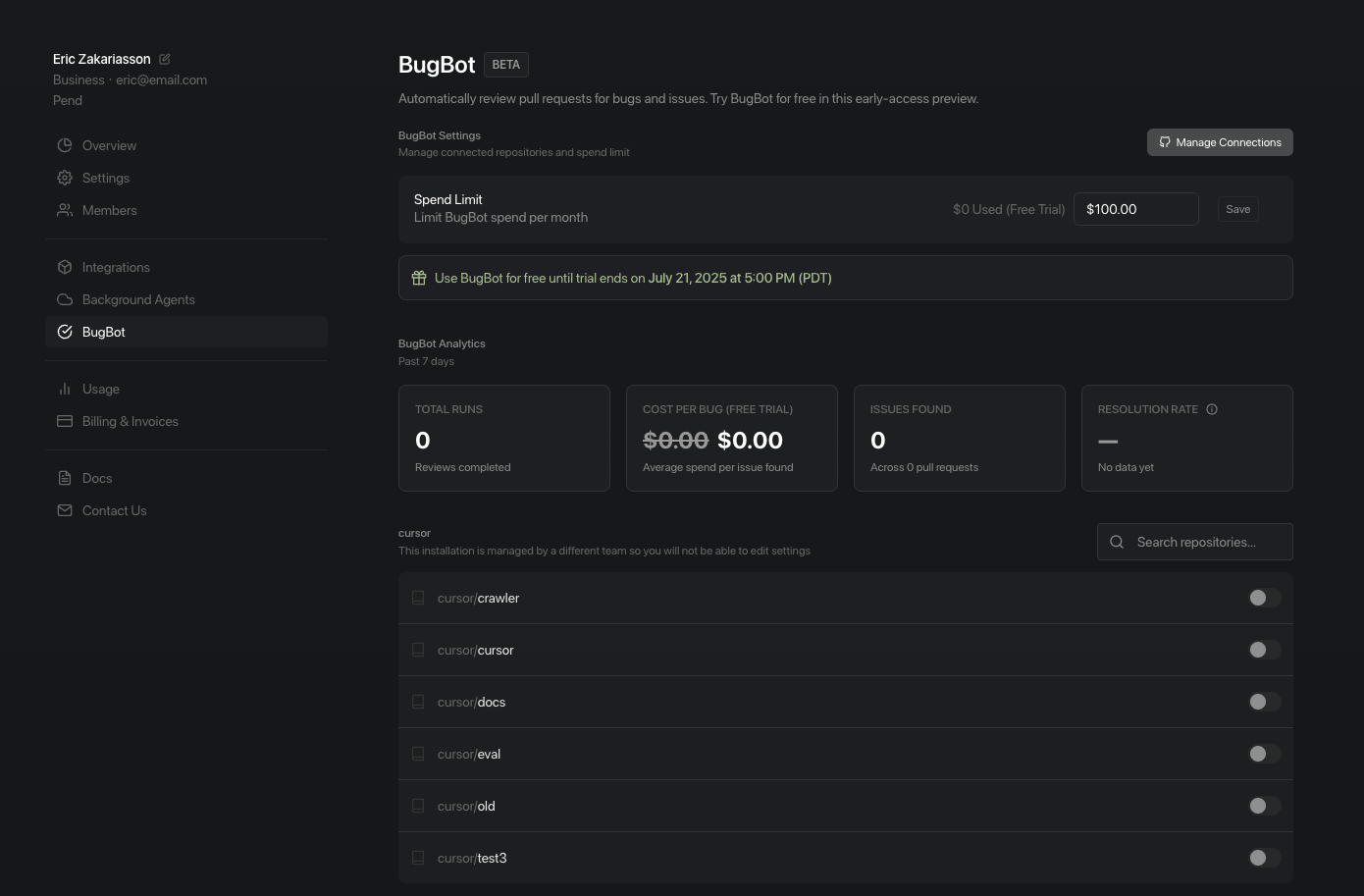Click the Docs document icon
Screen dimensions: 1364x896
coord(65,478)
